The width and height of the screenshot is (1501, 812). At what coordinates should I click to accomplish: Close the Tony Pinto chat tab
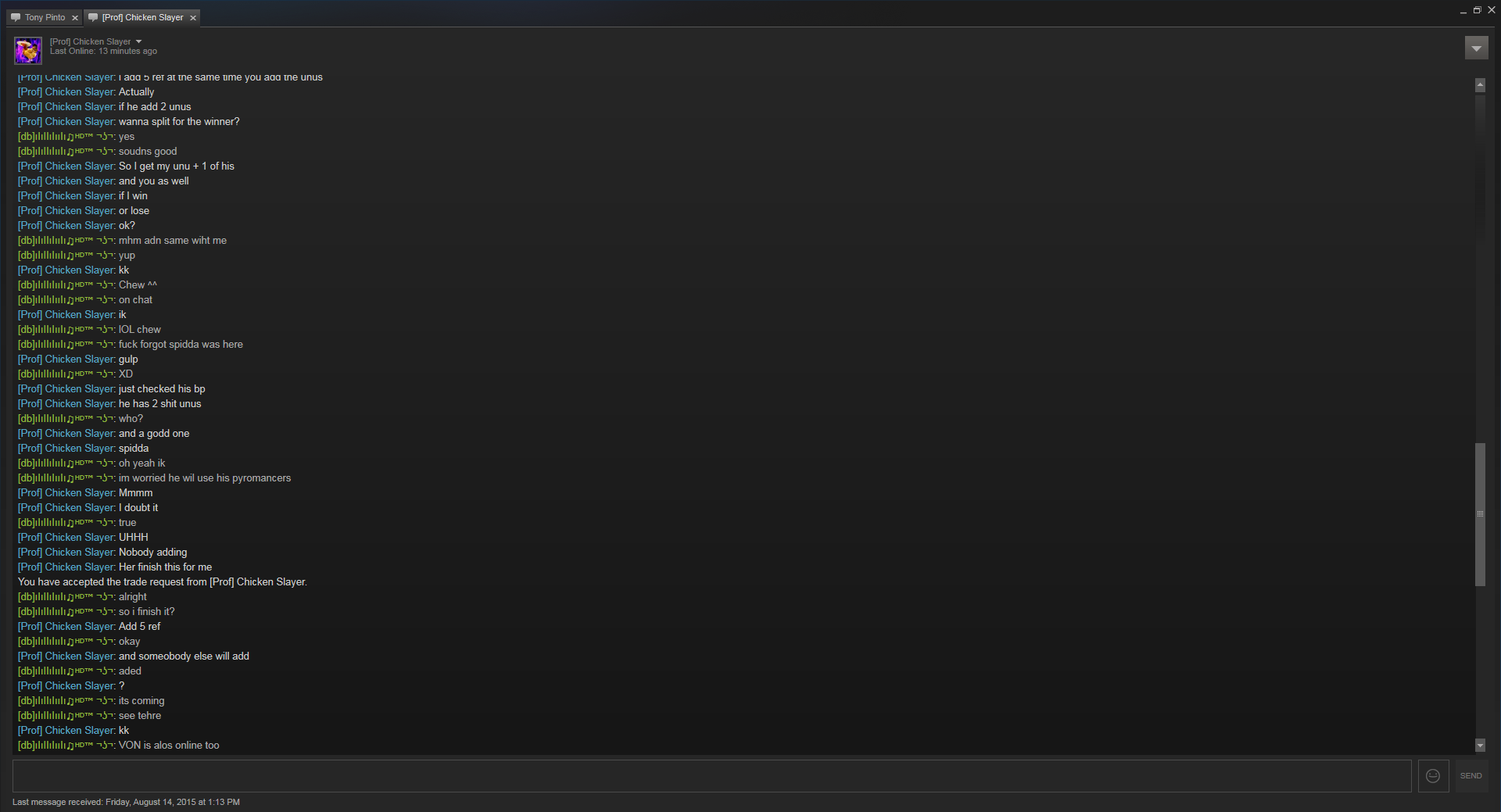click(x=75, y=17)
